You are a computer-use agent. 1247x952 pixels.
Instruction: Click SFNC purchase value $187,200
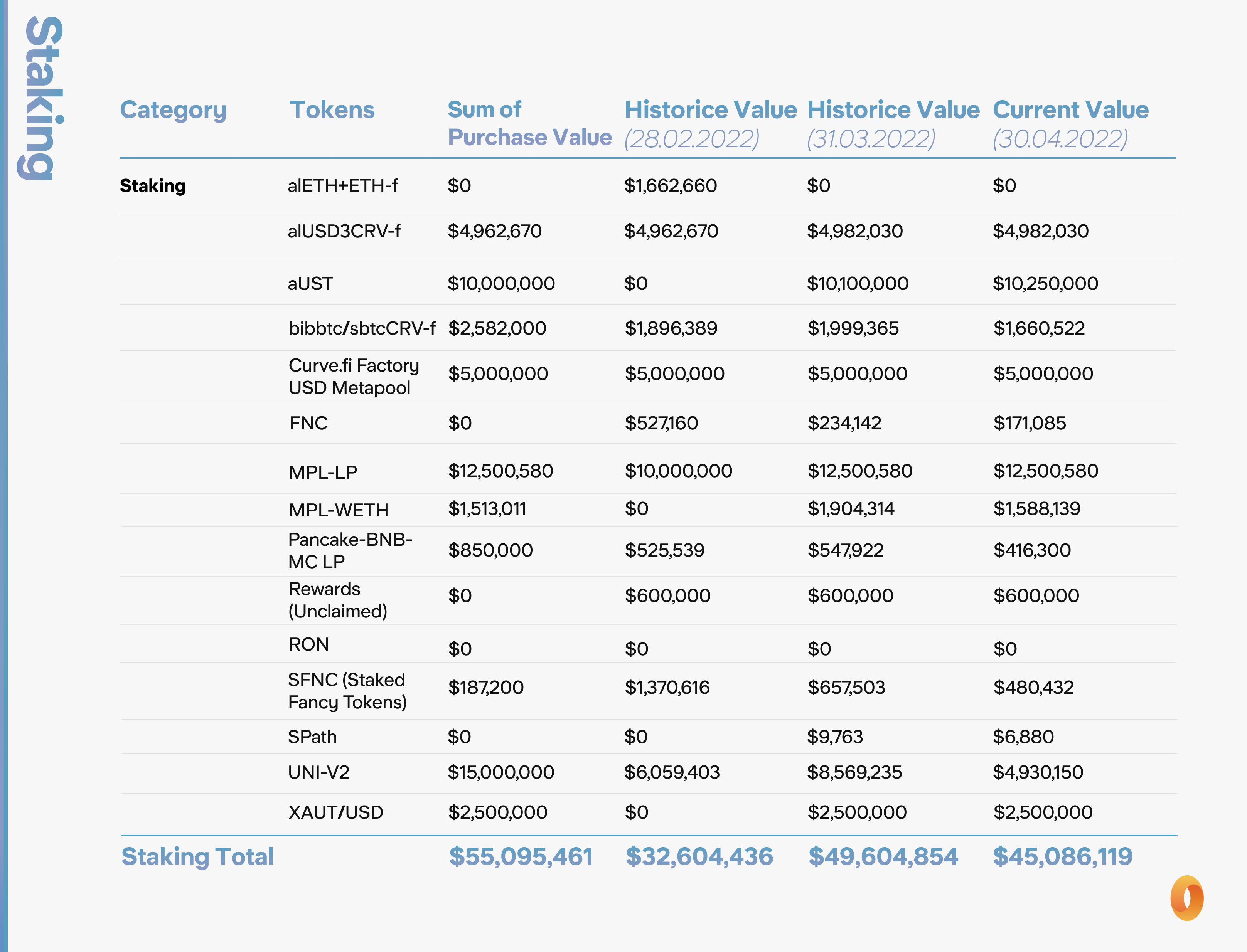click(x=486, y=687)
